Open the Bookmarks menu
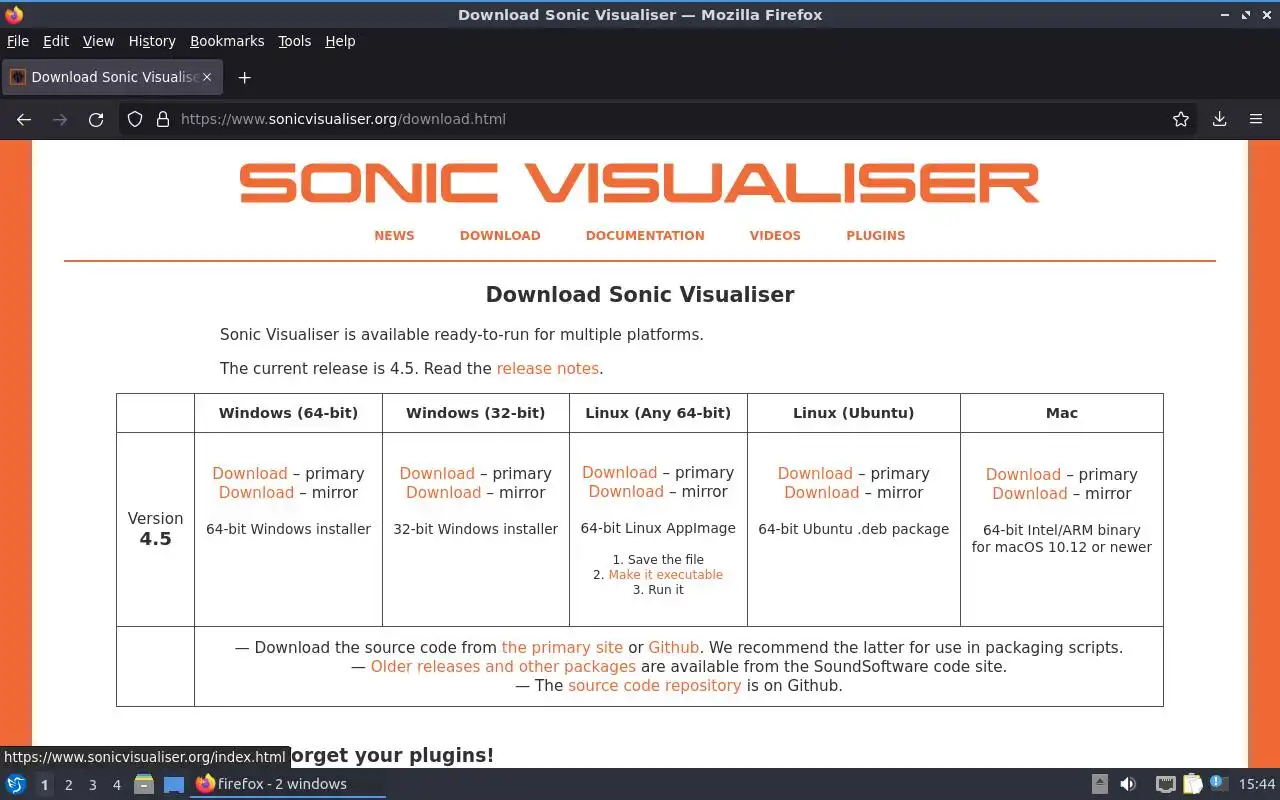The image size is (1280, 800). click(x=227, y=41)
